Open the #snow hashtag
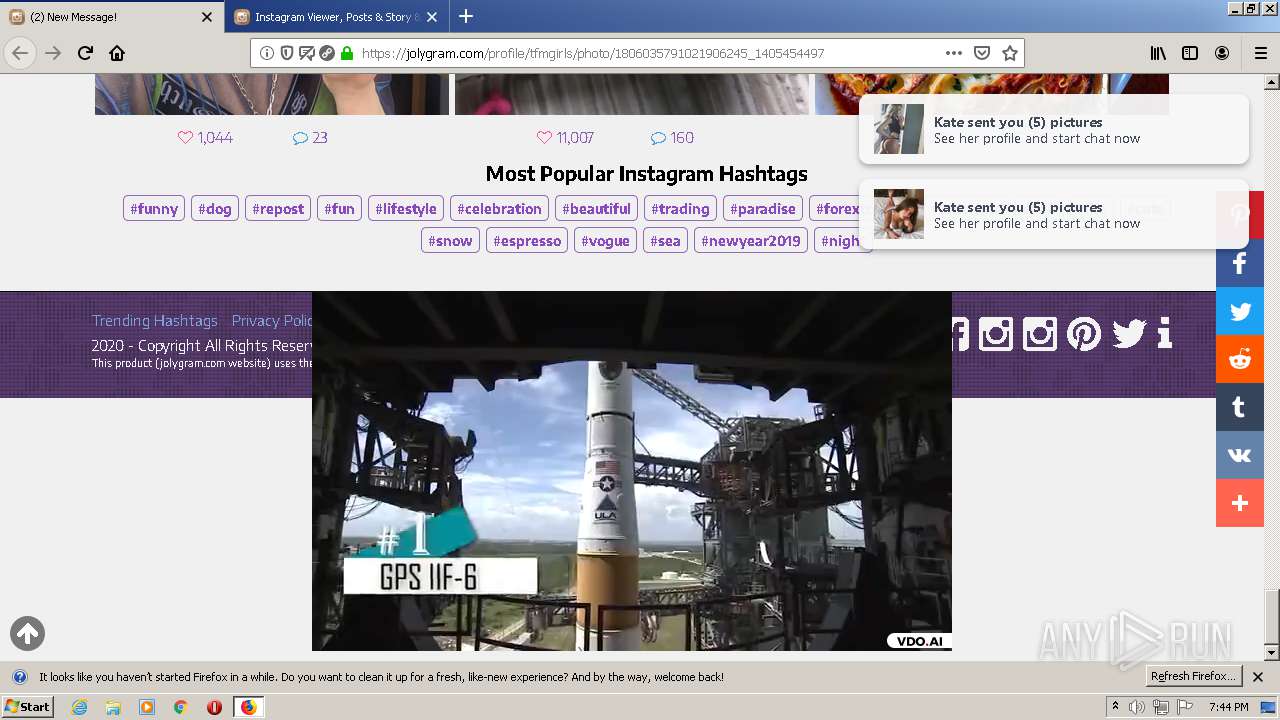The width and height of the screenshot is (1280, 720). (450, 241)
